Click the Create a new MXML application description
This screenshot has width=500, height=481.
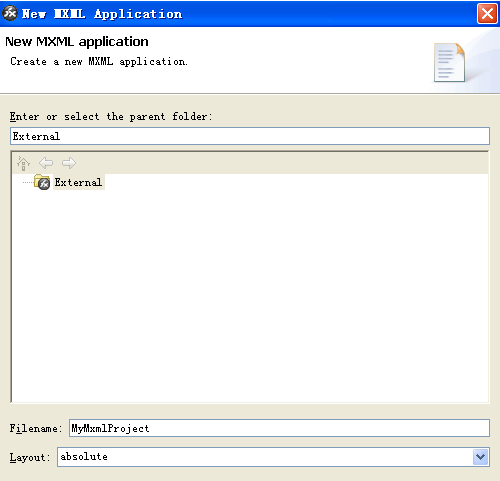[x=99, y=62]
